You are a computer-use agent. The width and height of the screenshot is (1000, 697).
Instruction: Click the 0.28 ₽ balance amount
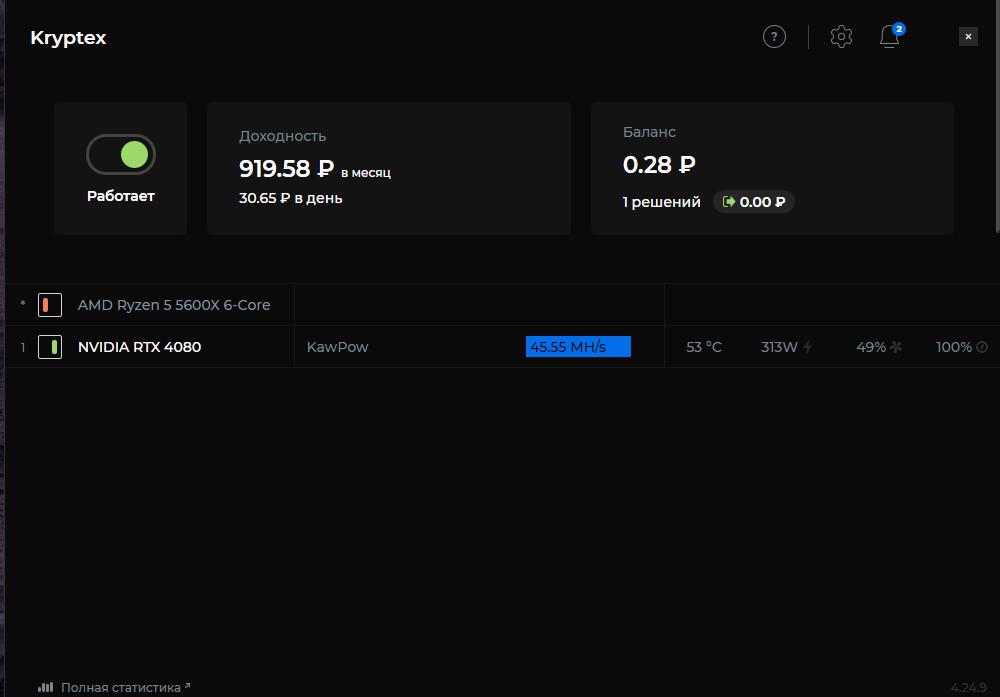[659, 165]
